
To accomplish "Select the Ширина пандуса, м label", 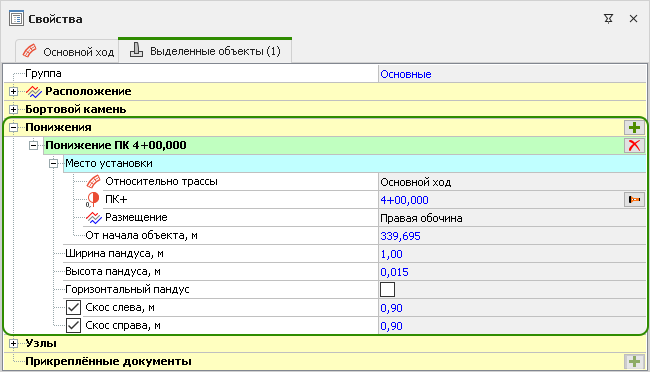I will [114, 253].
